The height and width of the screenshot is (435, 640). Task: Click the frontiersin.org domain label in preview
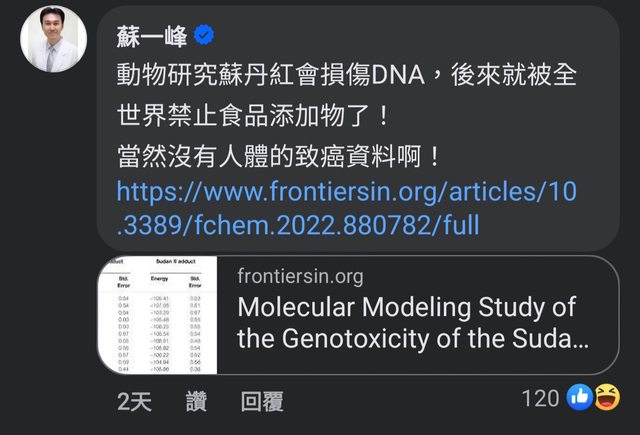point(301,276)
